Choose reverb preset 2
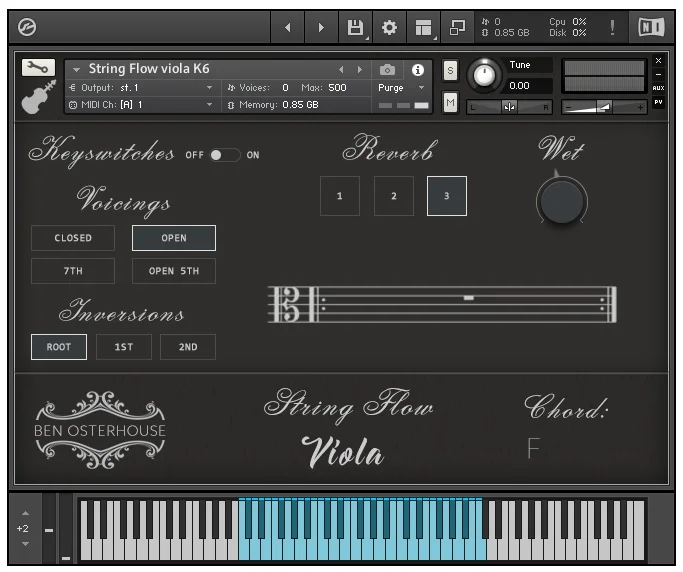This screenshot has height=572, width=683. click(394, 196)
